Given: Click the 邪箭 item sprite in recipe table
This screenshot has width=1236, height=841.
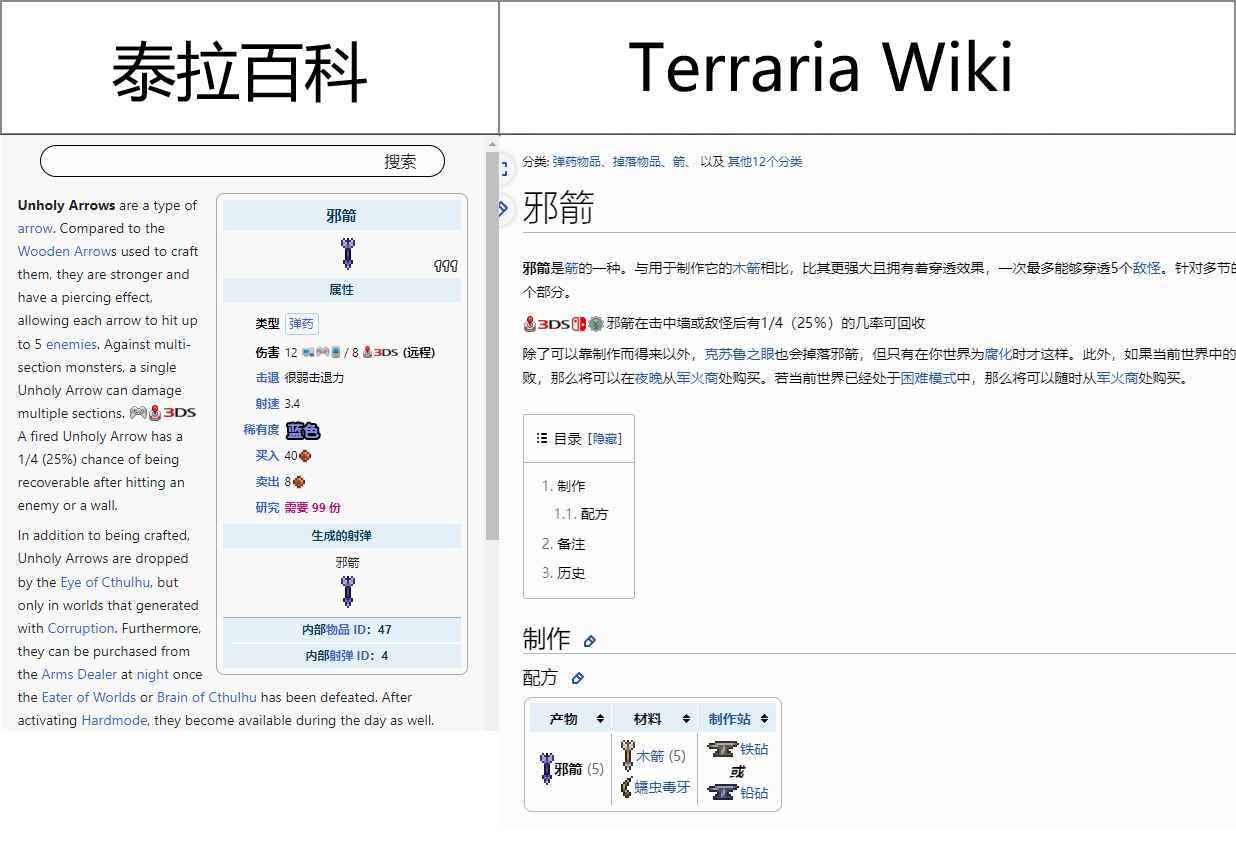Looking at the screenshot, I should coord(546,769).
